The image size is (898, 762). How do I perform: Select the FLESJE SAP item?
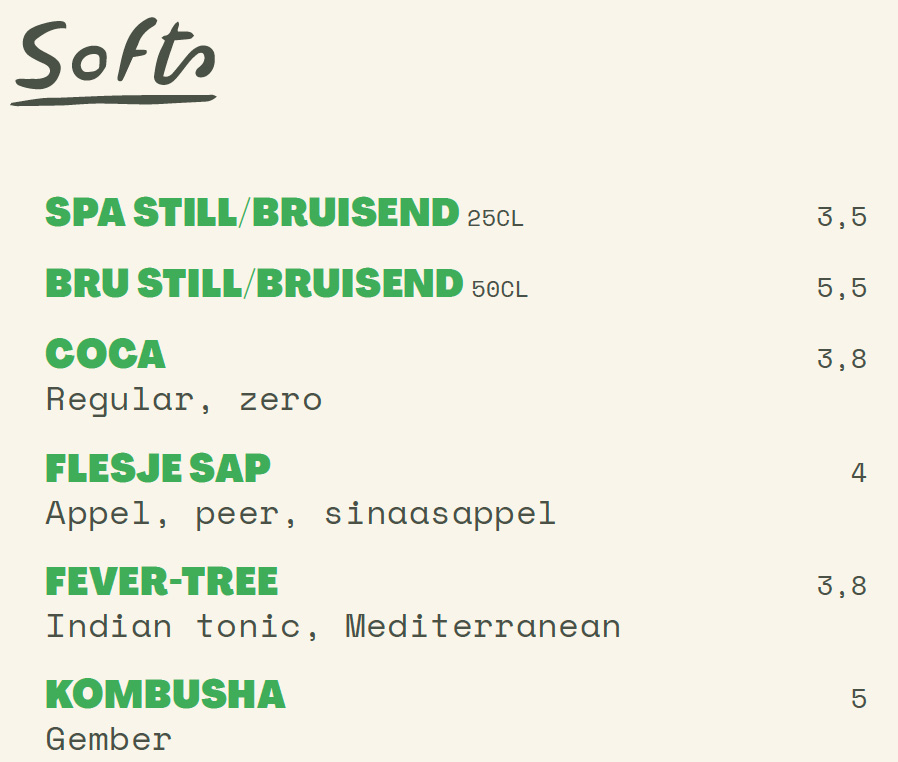pyautogui.click(x=158, y=468)
